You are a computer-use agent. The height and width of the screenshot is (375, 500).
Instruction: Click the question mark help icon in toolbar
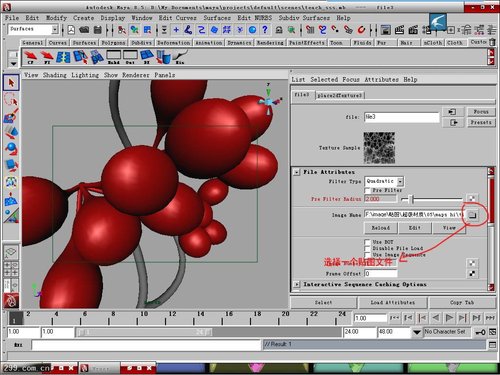pos(265,30)
